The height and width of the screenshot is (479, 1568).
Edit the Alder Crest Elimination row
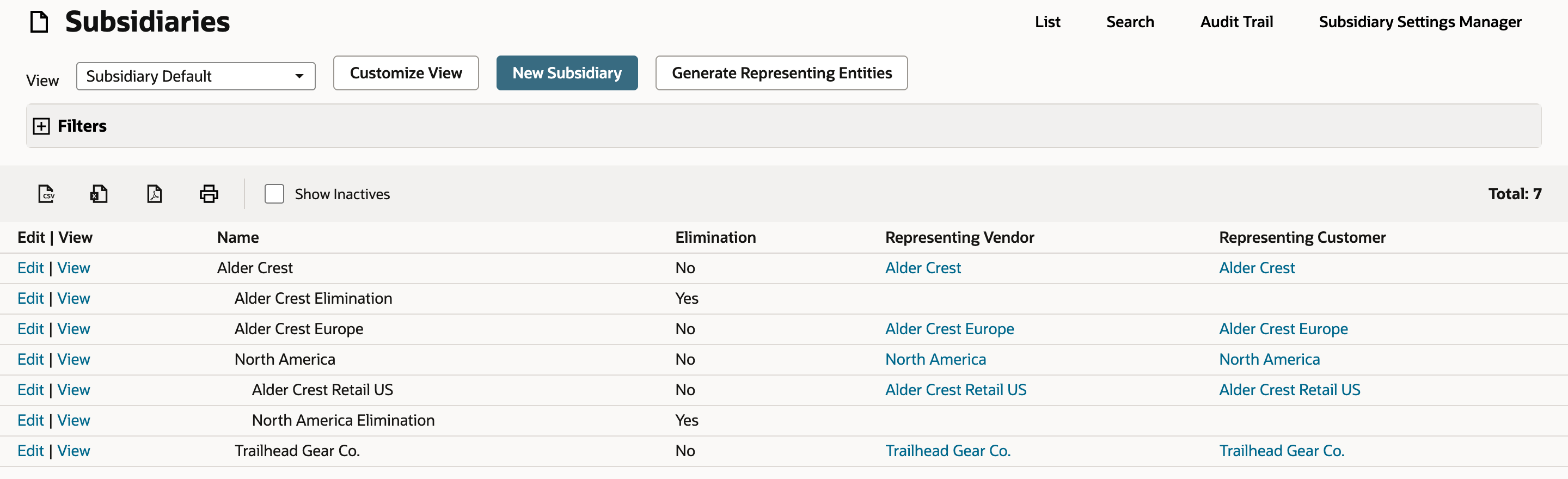pyautogui.click(x=30, y=298)
